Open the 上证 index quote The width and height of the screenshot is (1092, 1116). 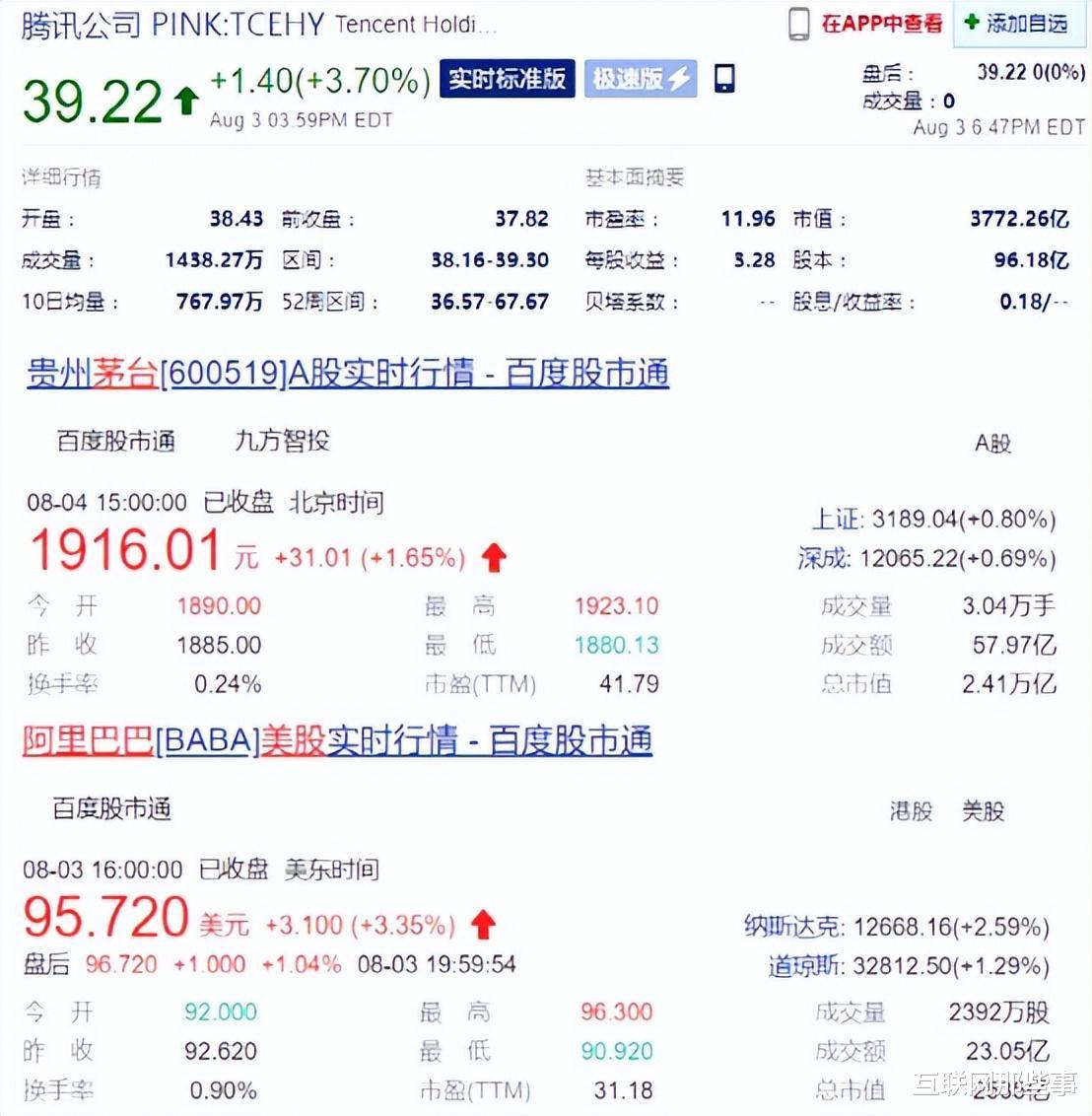coord(934,519)
